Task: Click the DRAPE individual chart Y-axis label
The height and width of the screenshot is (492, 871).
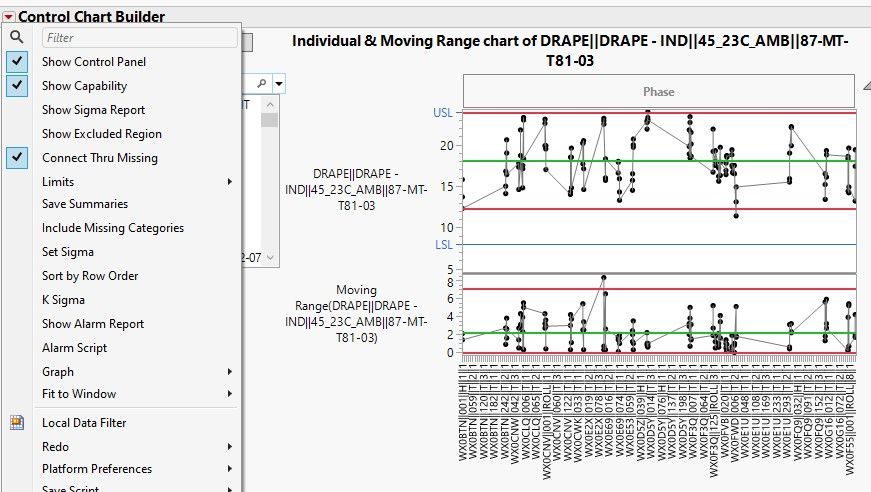Action: pyautogui.click(x=356, y=190)
